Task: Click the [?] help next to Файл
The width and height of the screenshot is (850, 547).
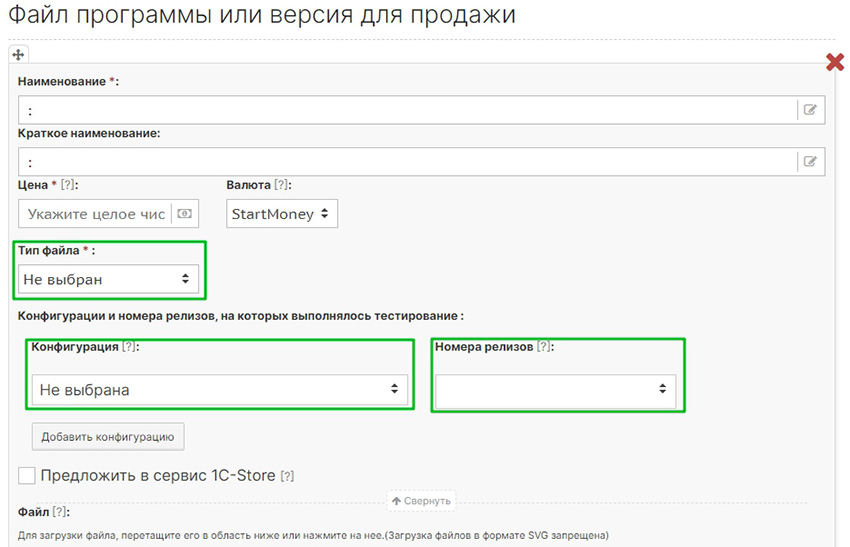Action: click(x=60, y=512)
